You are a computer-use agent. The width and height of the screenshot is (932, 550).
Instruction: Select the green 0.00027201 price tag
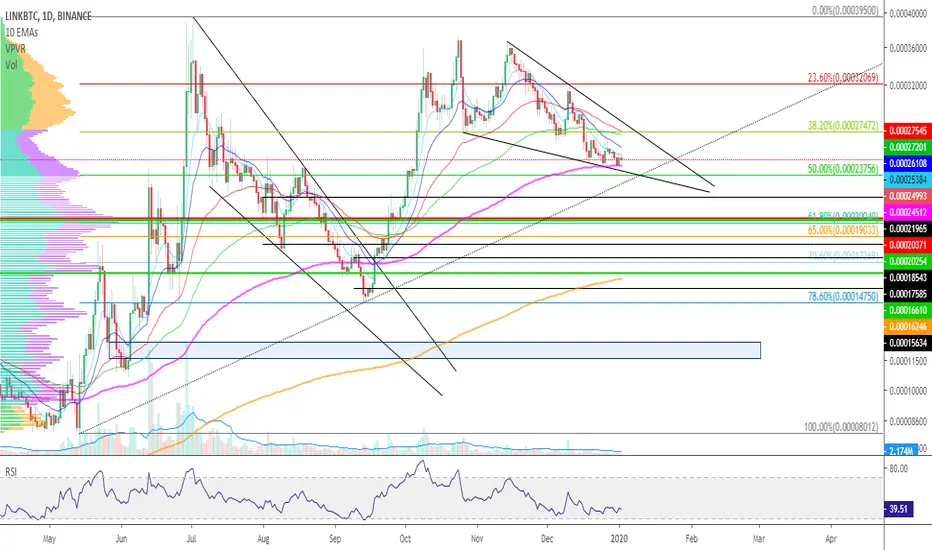(x=908, y=147)
